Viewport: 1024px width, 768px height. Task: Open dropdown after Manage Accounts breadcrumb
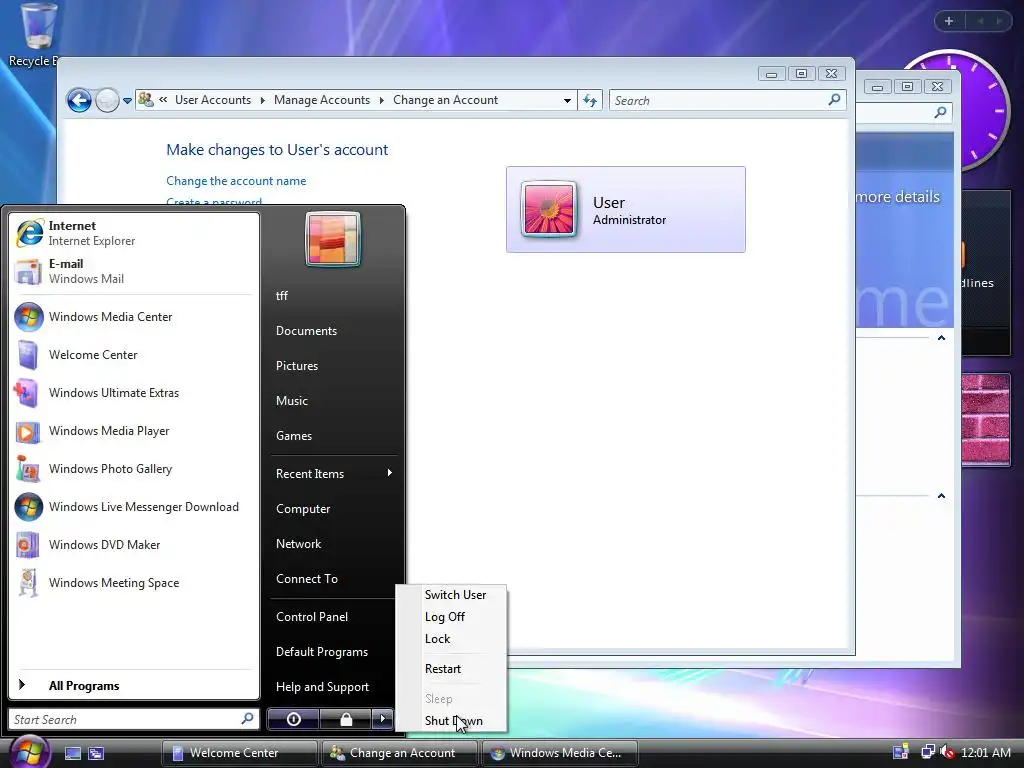coord(381,100)
